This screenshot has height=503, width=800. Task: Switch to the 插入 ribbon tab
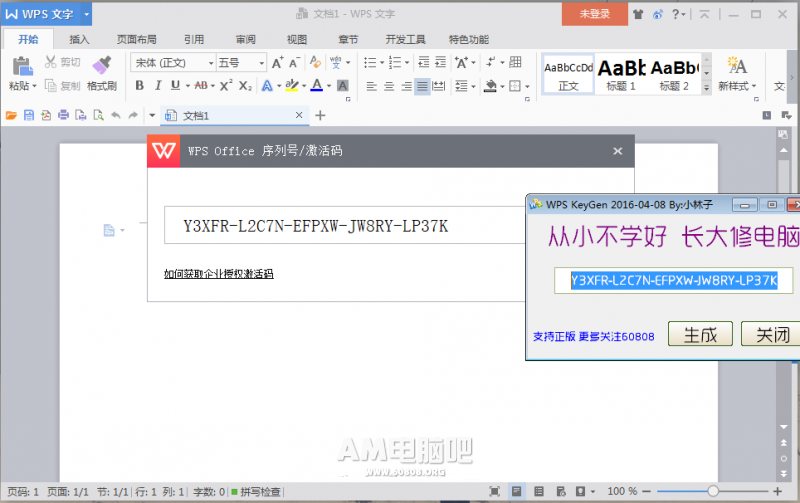coord(79,39)
